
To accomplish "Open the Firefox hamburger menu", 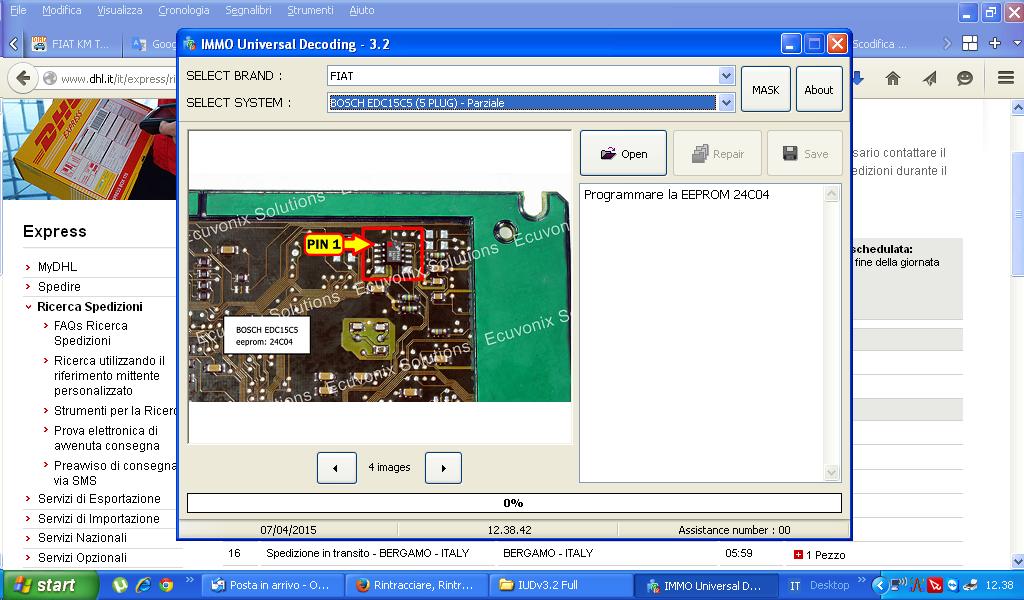I will (x=1006, y=78).
